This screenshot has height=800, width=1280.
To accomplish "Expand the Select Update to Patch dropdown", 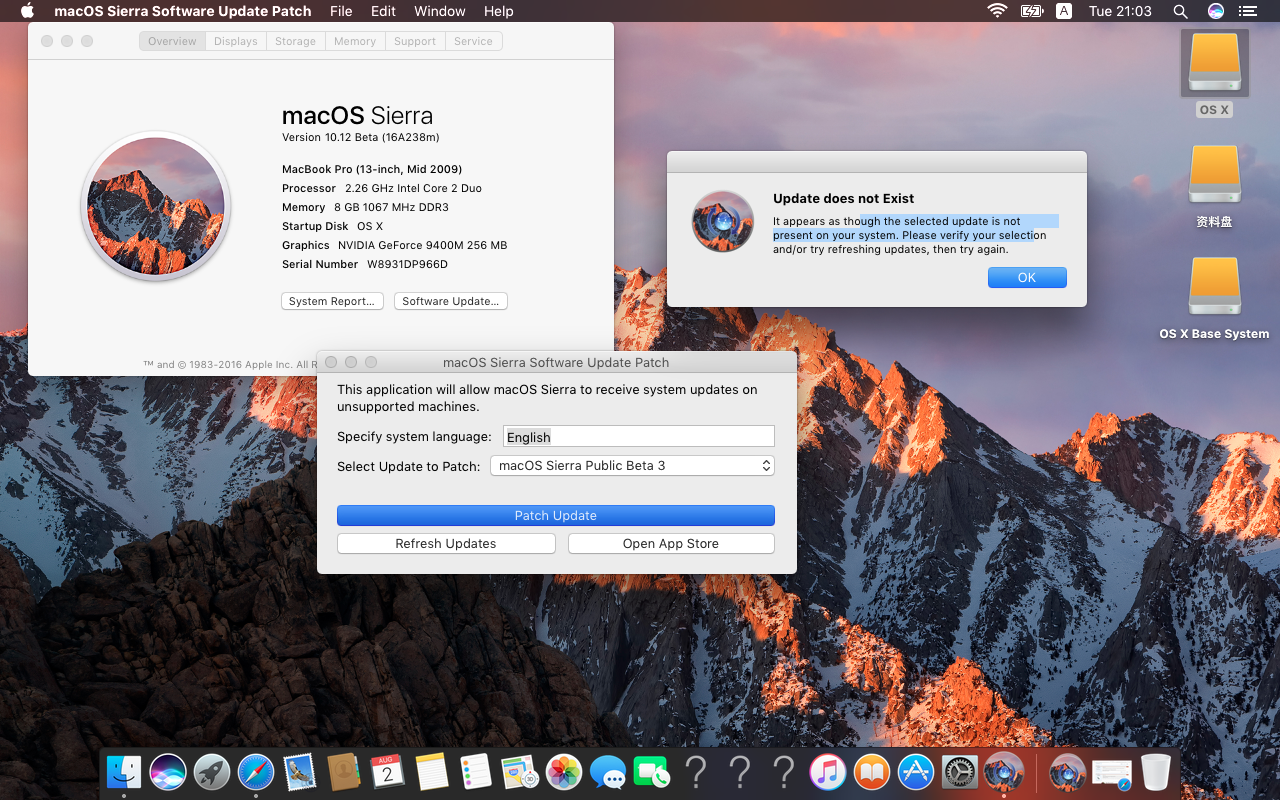I will coord(632,466).
